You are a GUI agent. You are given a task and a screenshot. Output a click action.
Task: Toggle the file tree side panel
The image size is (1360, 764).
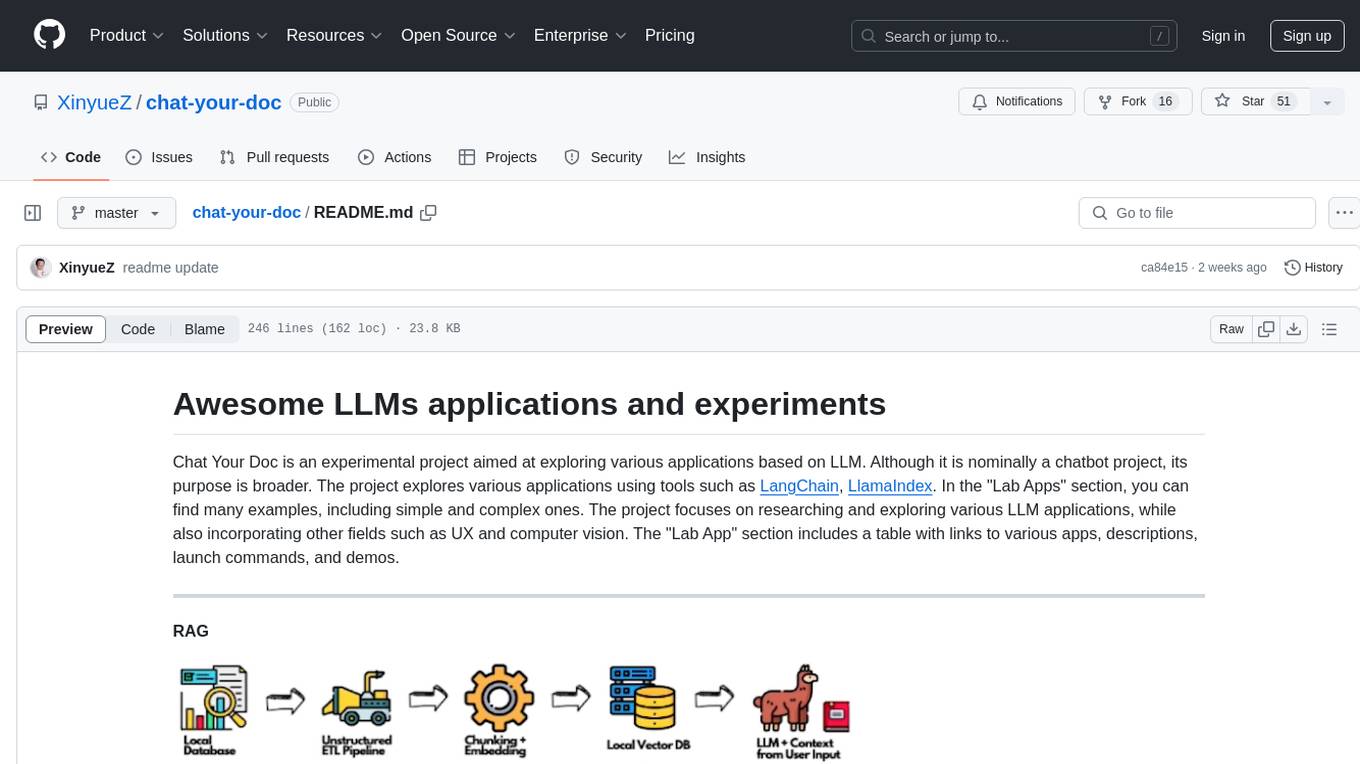click(33, 213)
